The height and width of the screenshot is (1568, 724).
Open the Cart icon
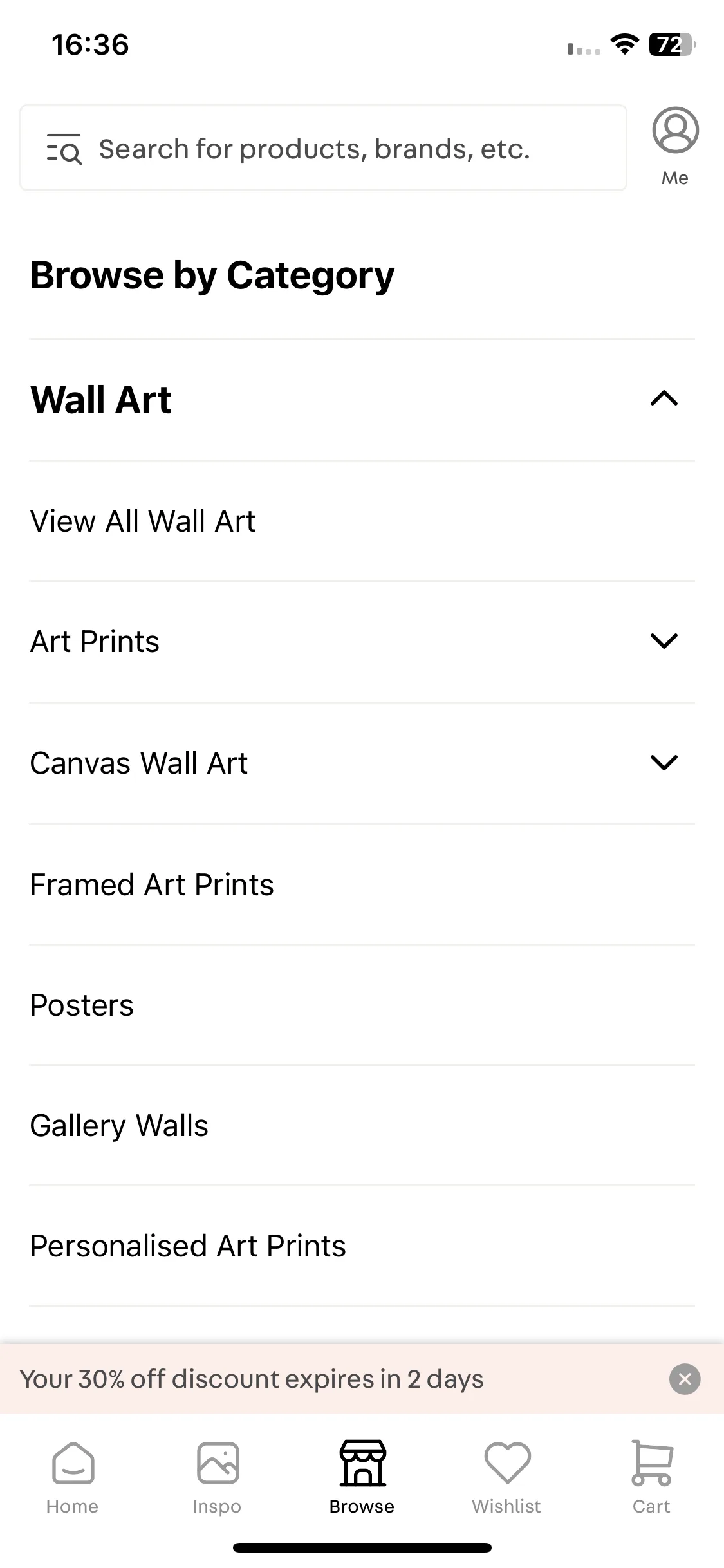point(651,1463)
